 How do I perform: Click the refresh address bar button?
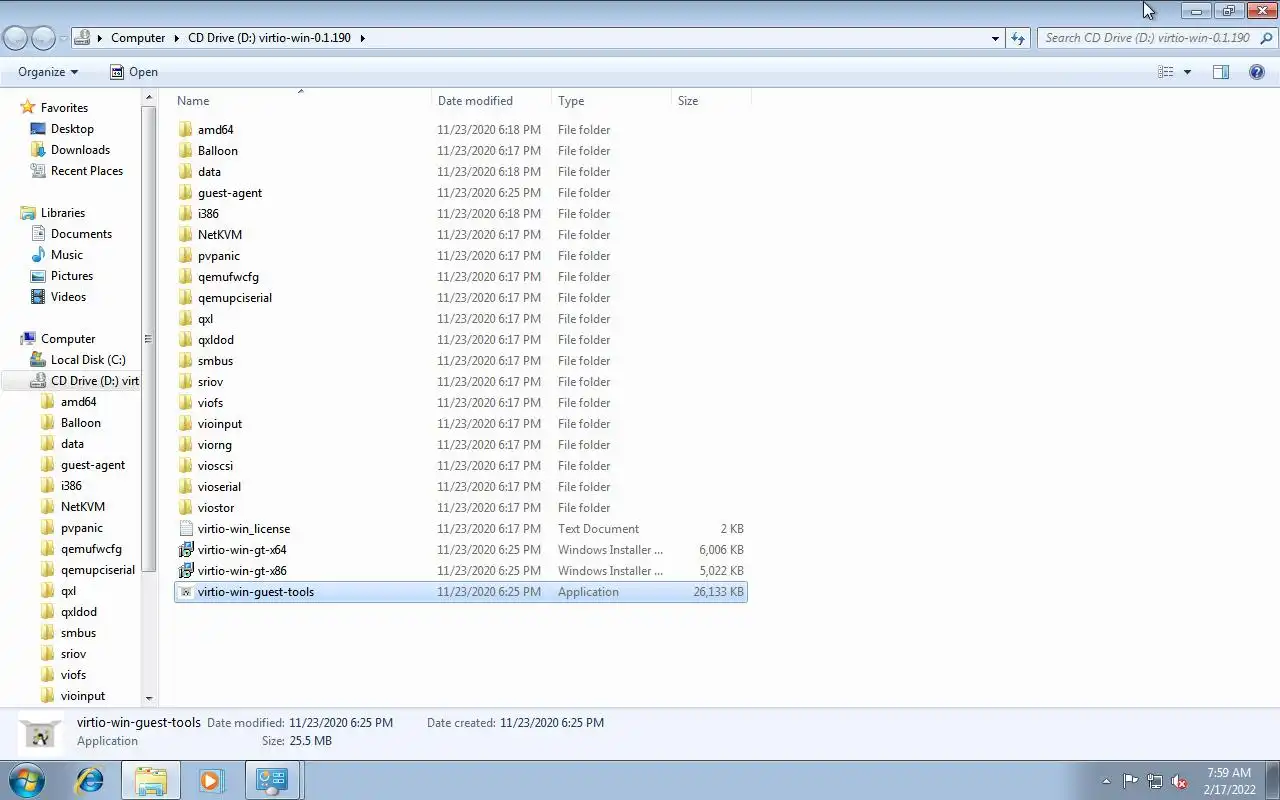(x=1018, y=38)
